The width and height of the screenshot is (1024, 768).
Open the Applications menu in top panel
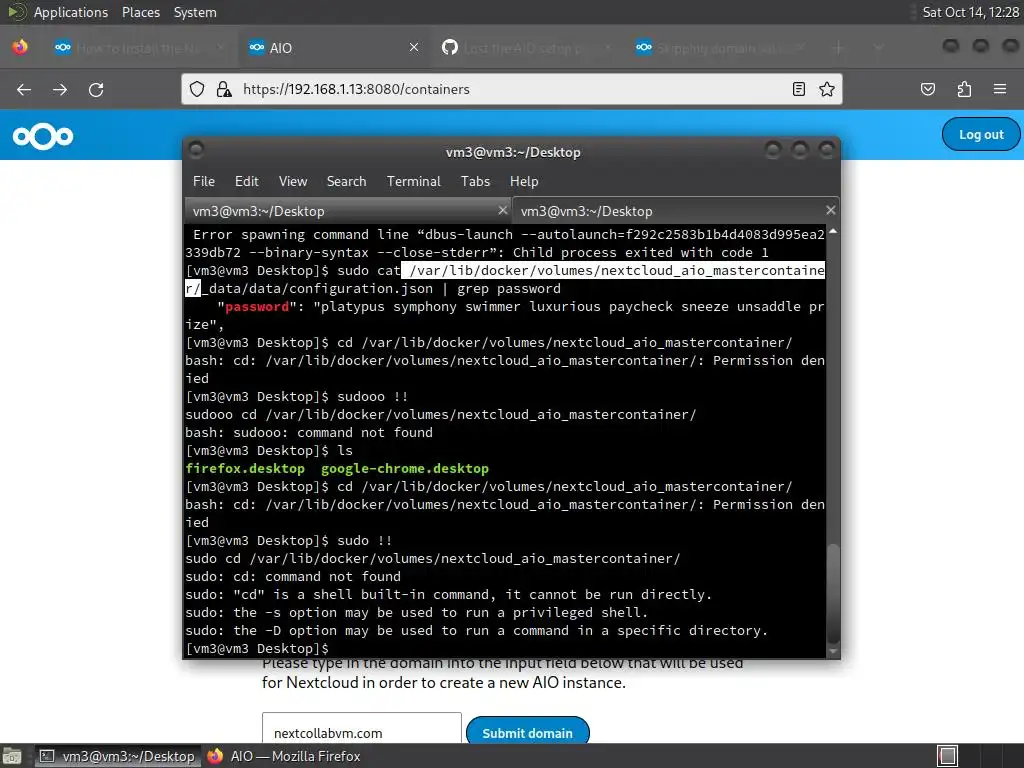[71, 12]
